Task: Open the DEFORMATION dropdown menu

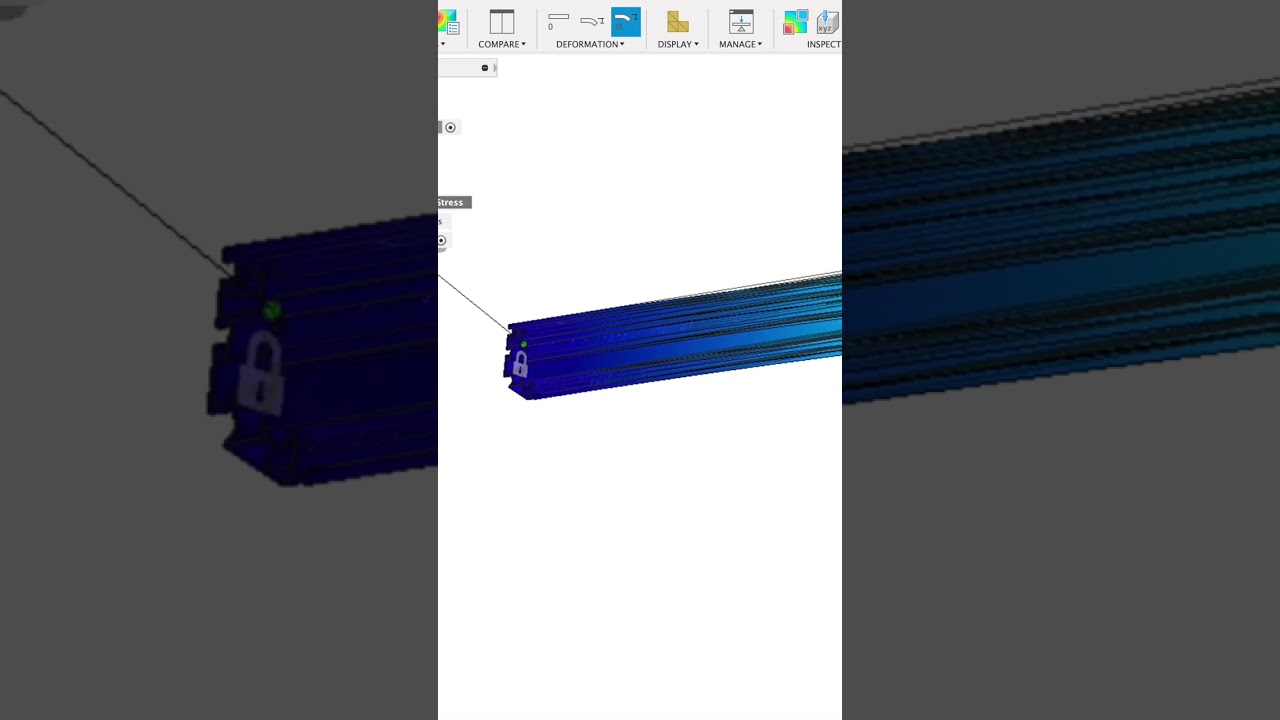Action: (590, 44)
